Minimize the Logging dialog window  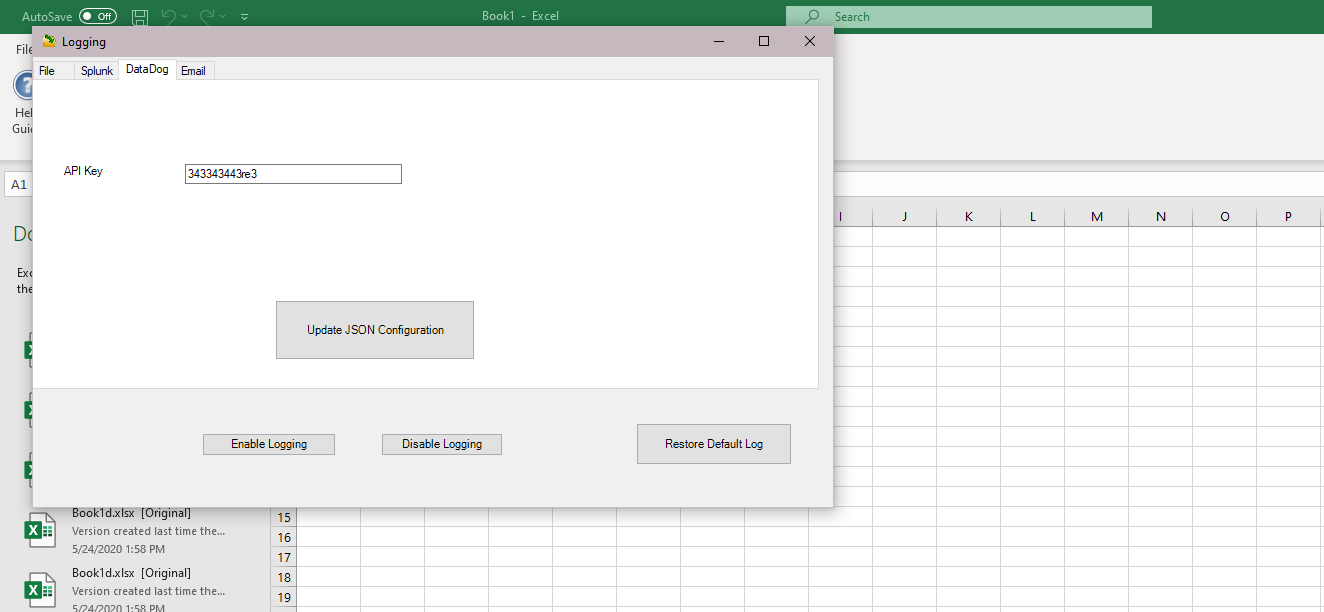[x=718, y=41]
